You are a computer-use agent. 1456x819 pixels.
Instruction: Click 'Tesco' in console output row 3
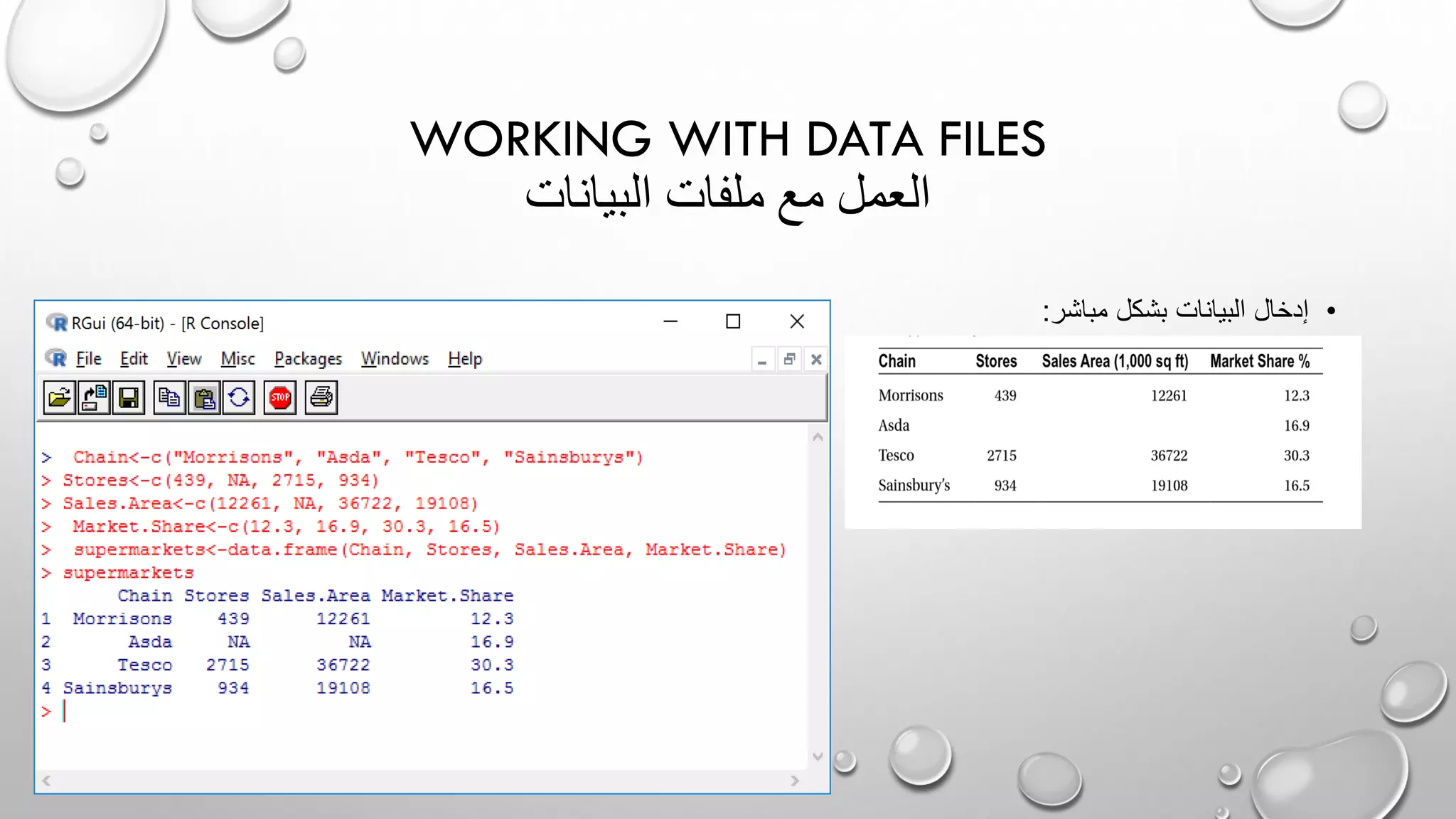point(144,665)
